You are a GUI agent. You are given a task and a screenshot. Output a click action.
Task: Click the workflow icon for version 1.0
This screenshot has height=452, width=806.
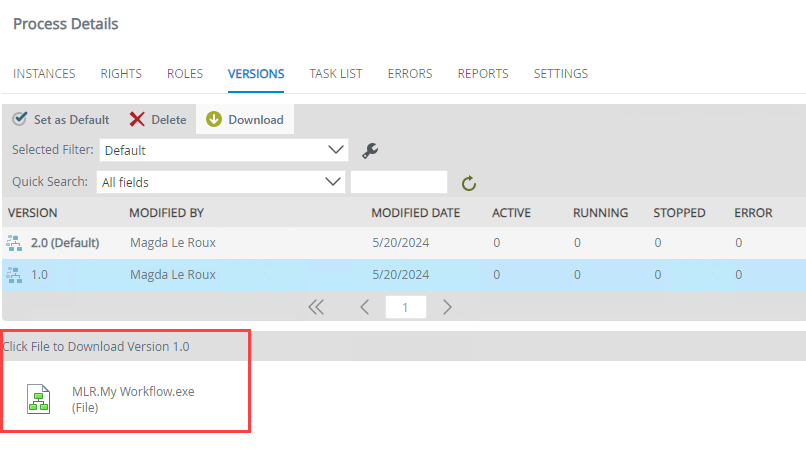[15, 275]
